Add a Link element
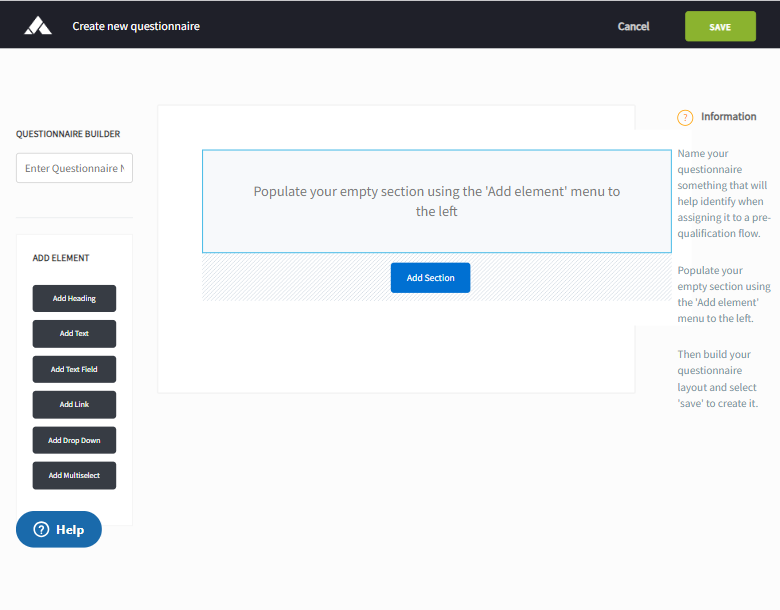This screenshot has width=780, height=610. (74, 405)
